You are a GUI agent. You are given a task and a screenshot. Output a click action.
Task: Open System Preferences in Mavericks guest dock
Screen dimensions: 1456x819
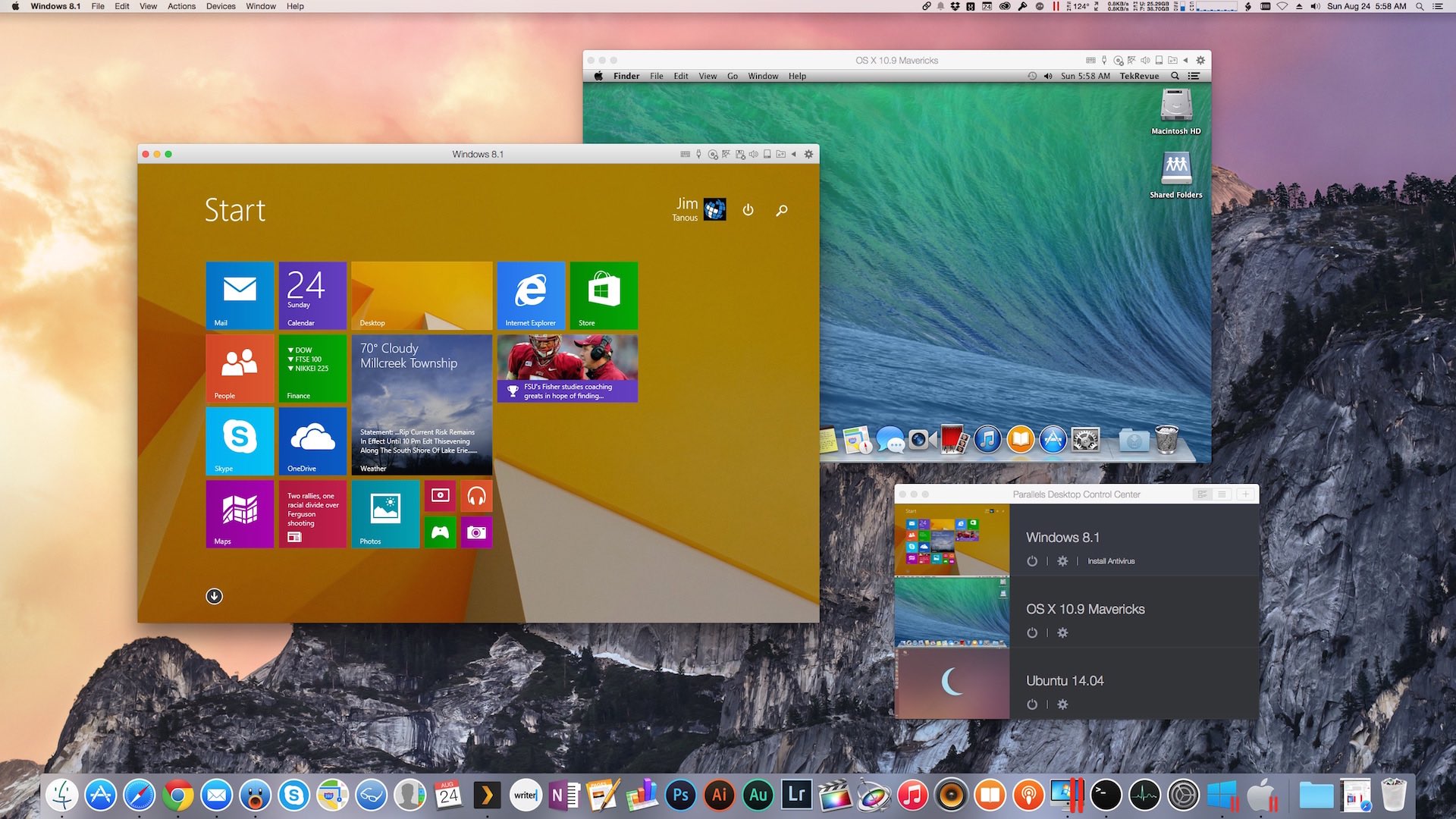coord(1085,439)
